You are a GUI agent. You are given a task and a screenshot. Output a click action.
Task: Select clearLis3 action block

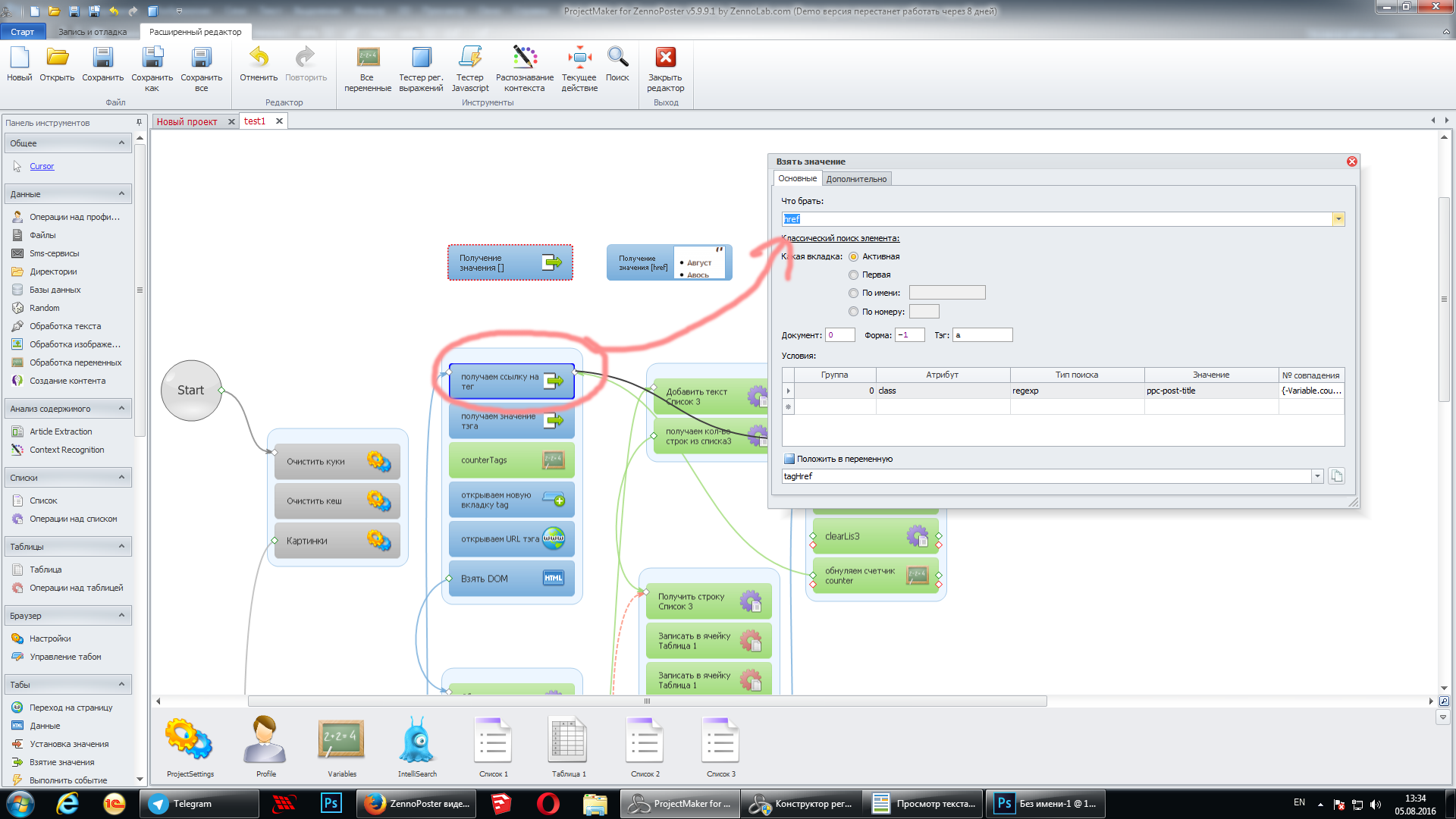[x=876, y=536]
